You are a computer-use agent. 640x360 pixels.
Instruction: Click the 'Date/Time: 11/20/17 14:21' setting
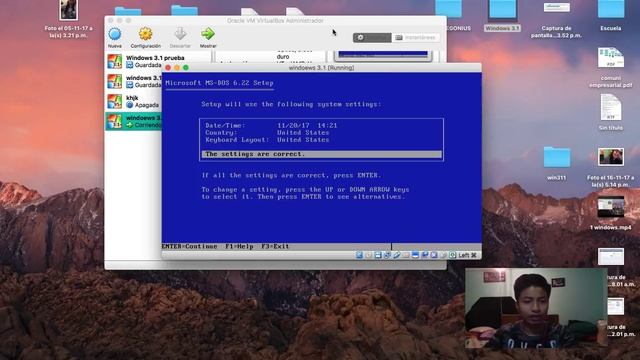click(x=271, y=125)
